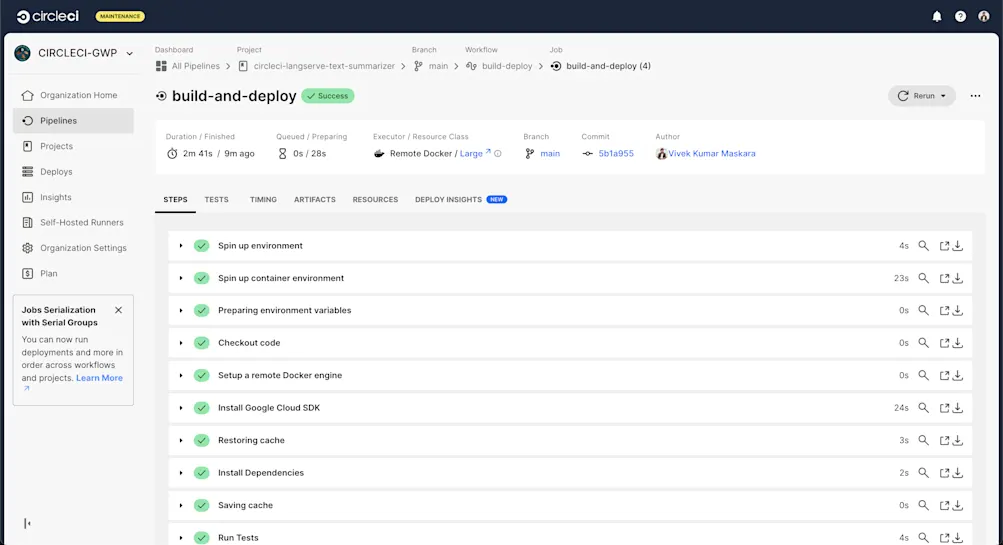1003x545 pixels.
Task: Search the Spin up environment step output
Action: click(923, 246)
